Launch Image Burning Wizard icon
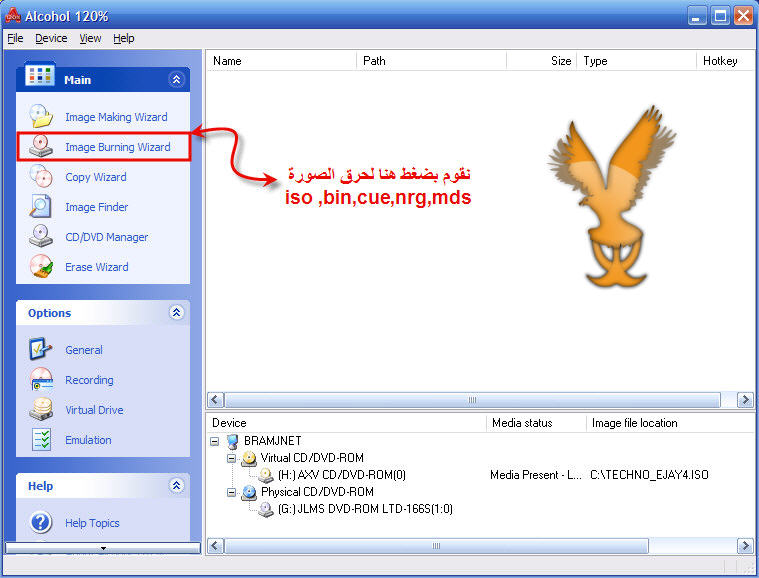 [x=41, y=146]
